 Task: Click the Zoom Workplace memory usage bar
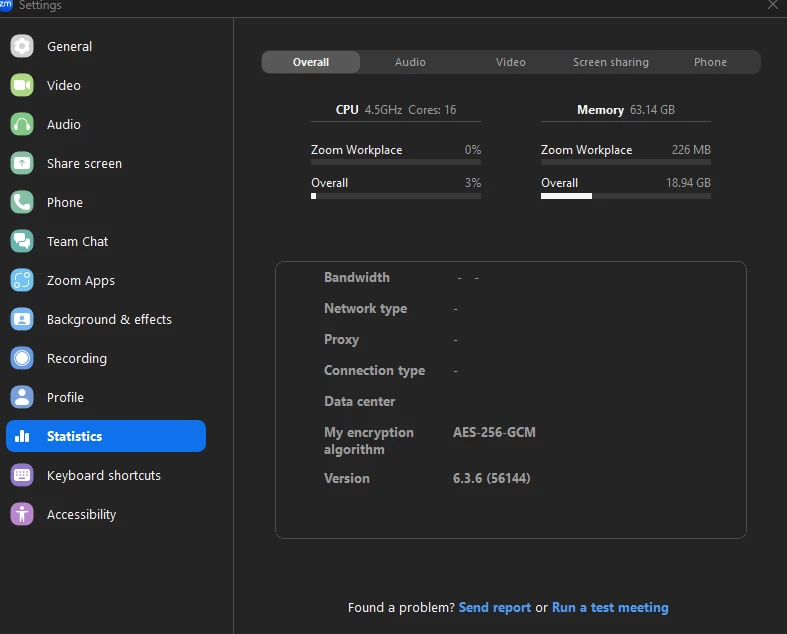(x=625, y=162)
